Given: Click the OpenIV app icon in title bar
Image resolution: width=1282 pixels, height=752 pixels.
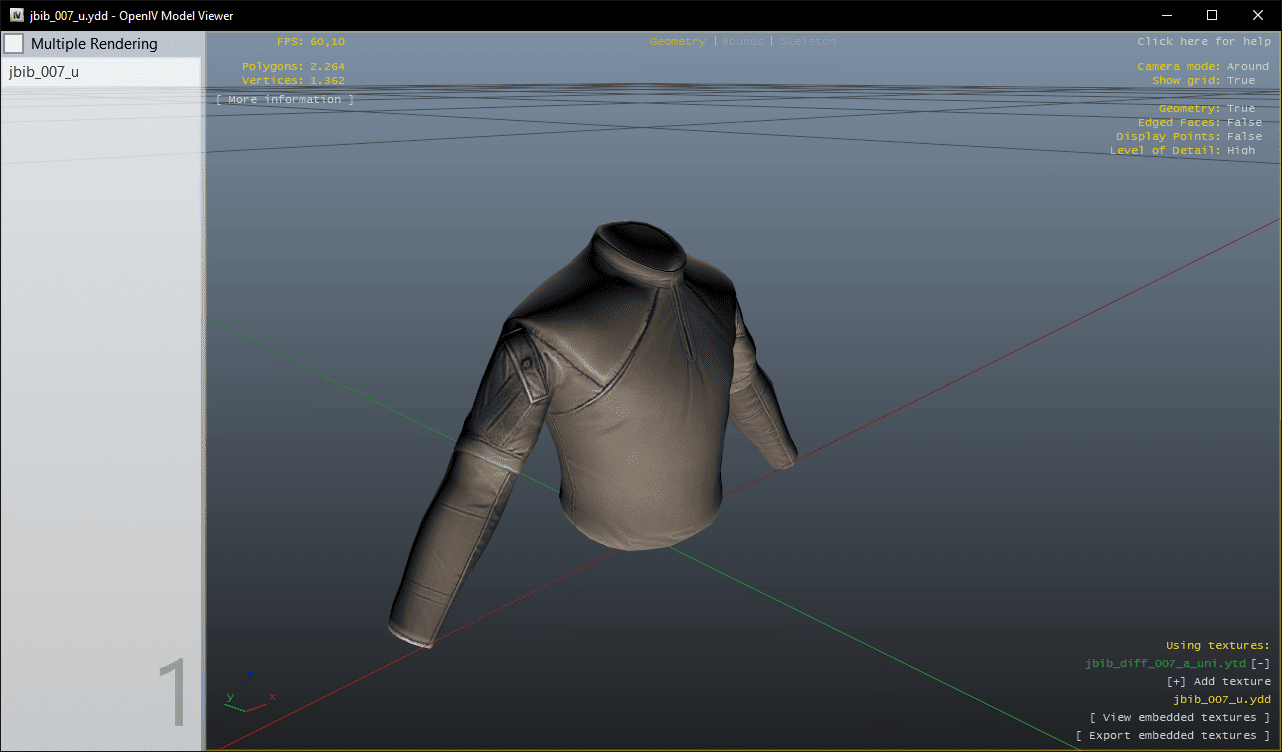Looking at the screenshot, I should coord(17,15).
